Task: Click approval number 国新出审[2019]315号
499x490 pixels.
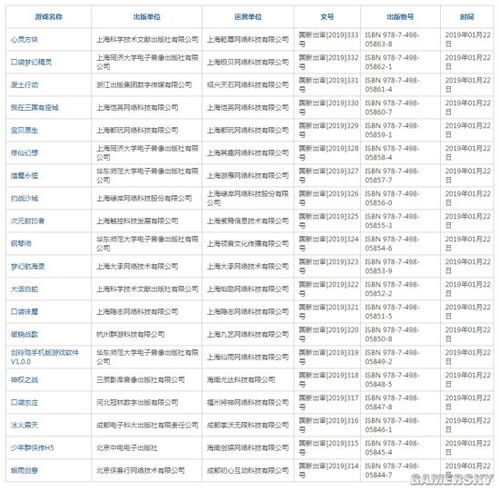Action: click(329, 448)
